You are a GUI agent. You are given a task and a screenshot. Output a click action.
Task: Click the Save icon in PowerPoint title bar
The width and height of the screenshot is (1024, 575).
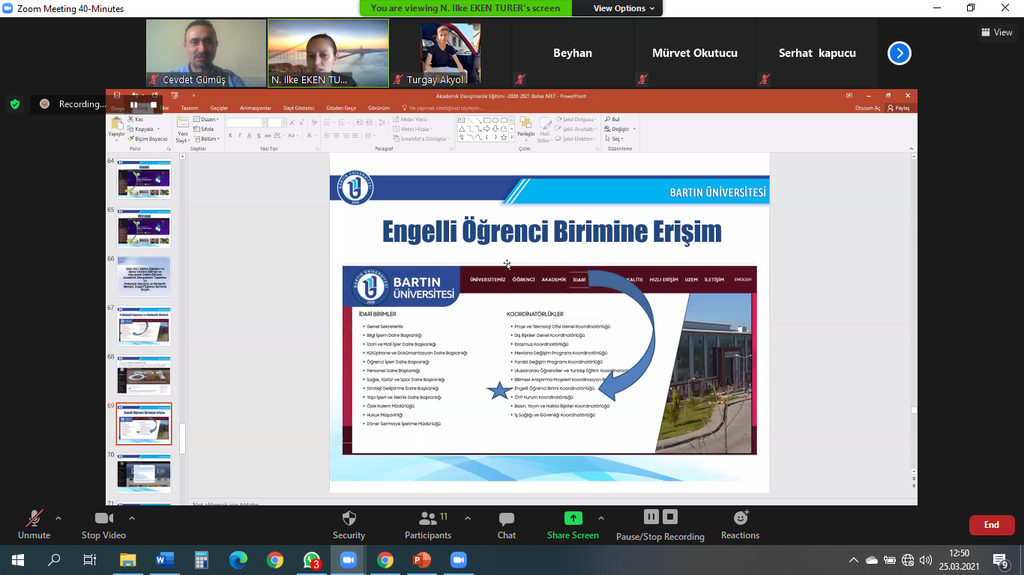(x=117, y=95)
